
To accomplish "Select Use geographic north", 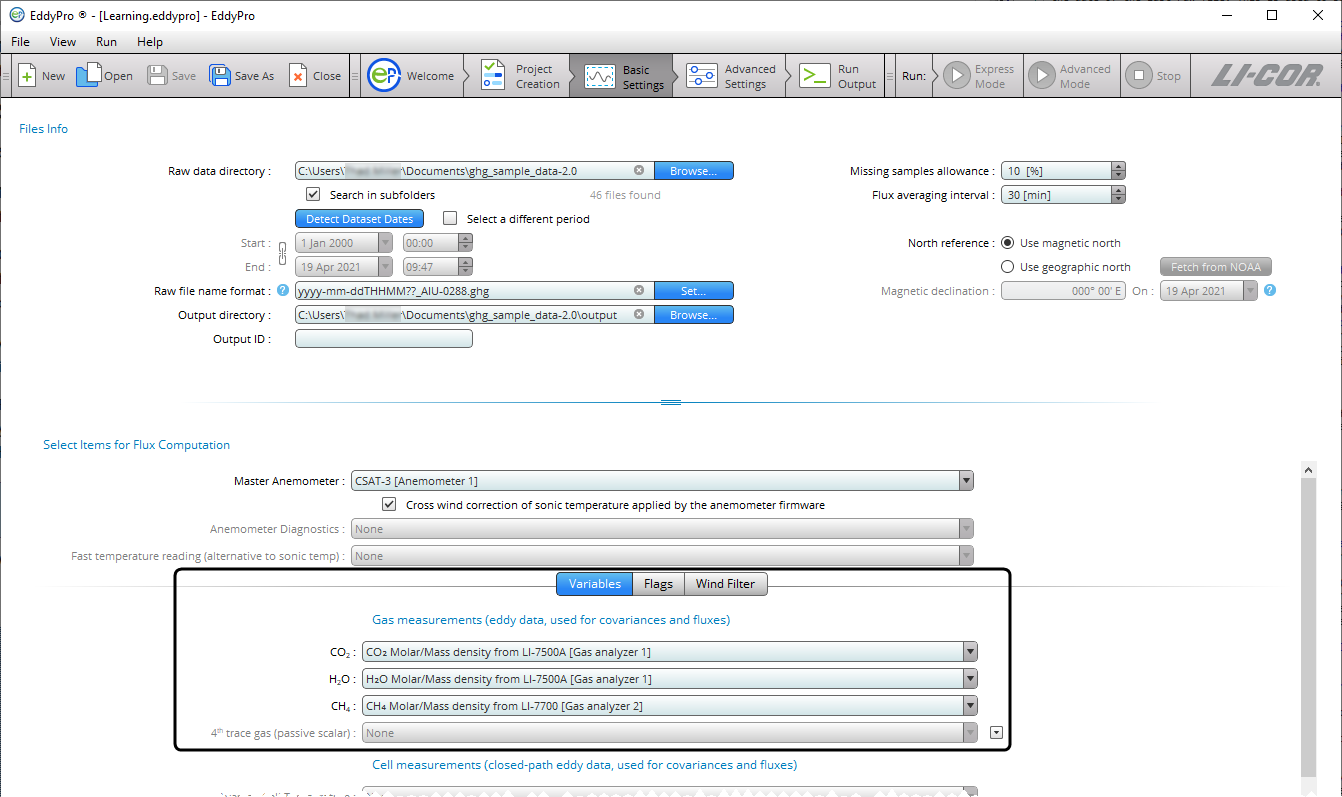I will point(1007,267).
